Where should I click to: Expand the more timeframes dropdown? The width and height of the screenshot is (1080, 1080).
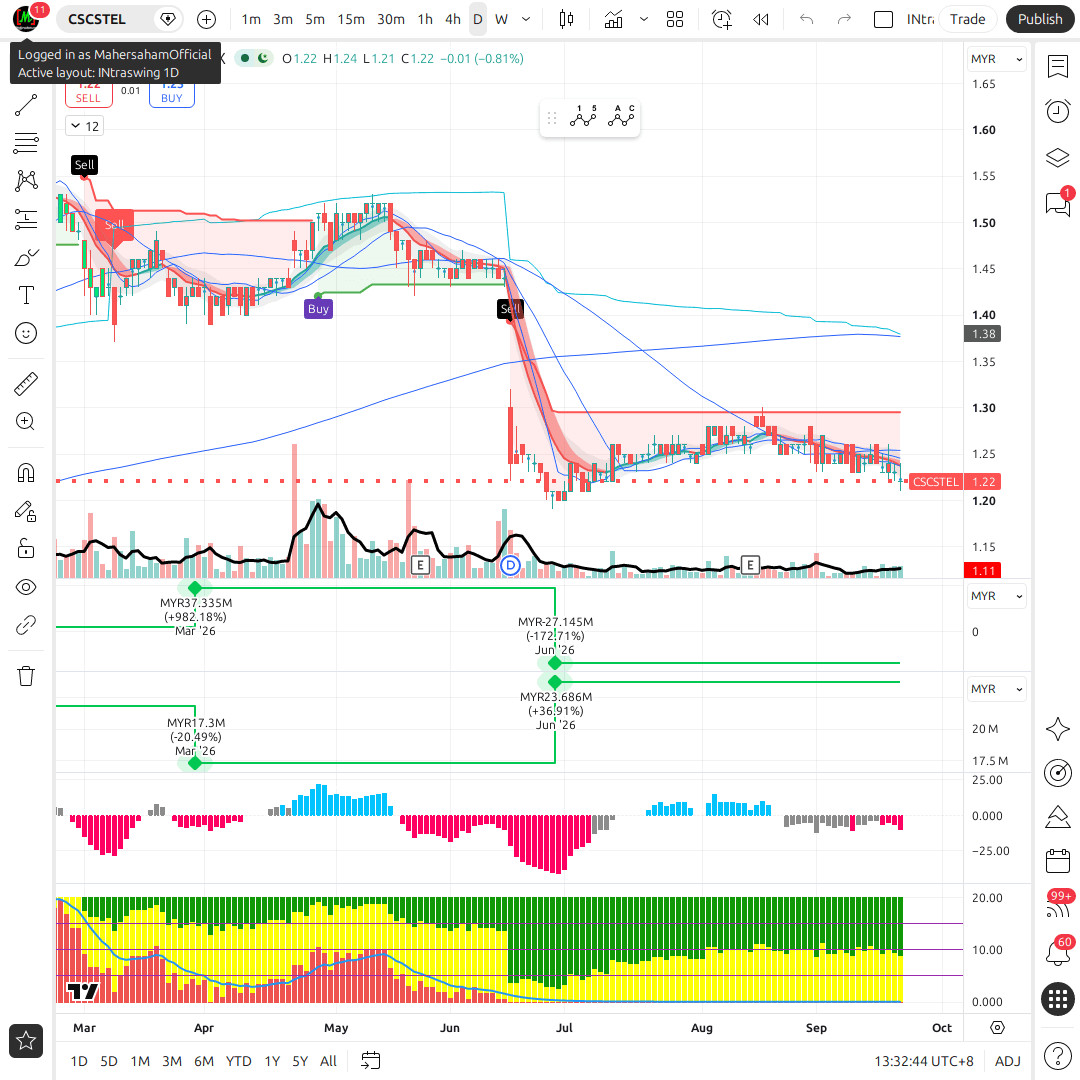click(526, 19)
